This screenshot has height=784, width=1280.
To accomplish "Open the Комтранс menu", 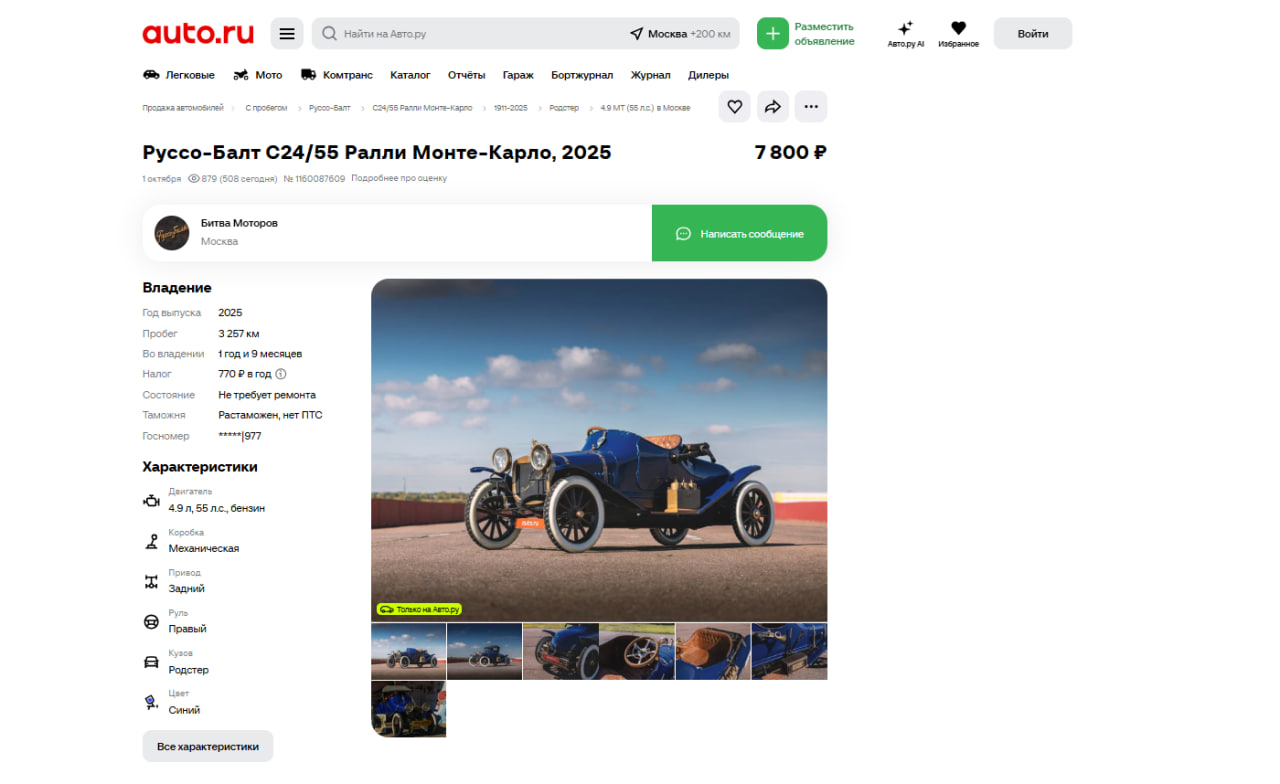I will tap(336, 75).
